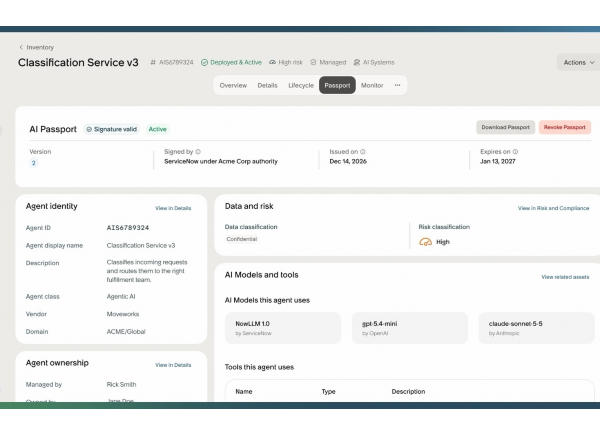The width and height of the screenshot is (600, 433).
Task: Select the claude-sonnet-5-5 model card
Action: pos(536,328)
